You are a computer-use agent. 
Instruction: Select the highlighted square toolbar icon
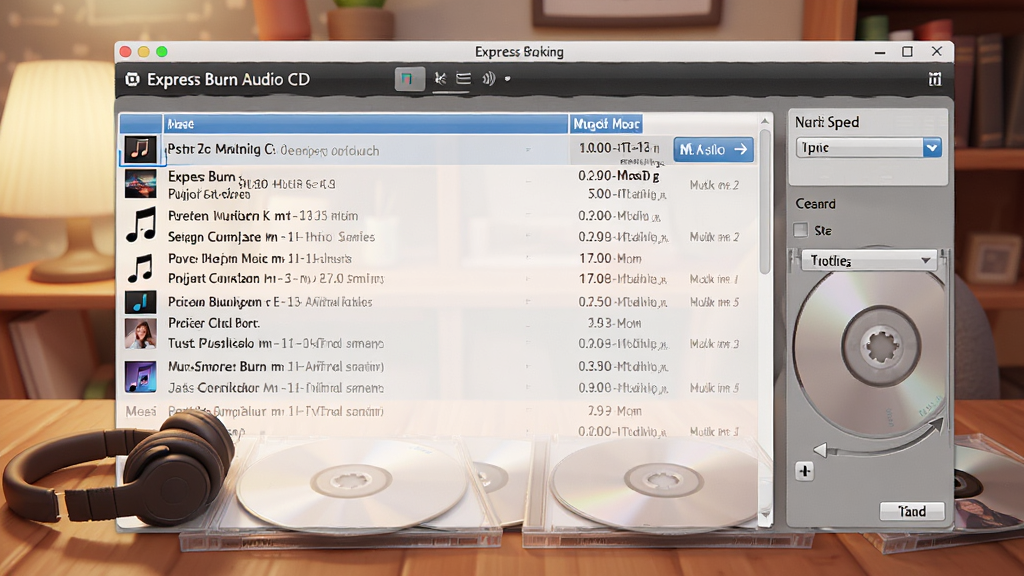pos(409,79)
